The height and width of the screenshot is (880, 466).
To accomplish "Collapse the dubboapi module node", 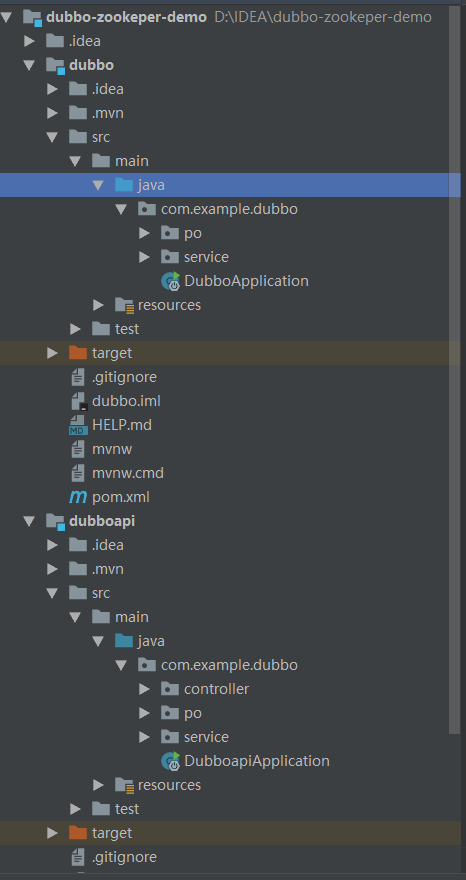I will pyautogui.click(x=29, y=521).
